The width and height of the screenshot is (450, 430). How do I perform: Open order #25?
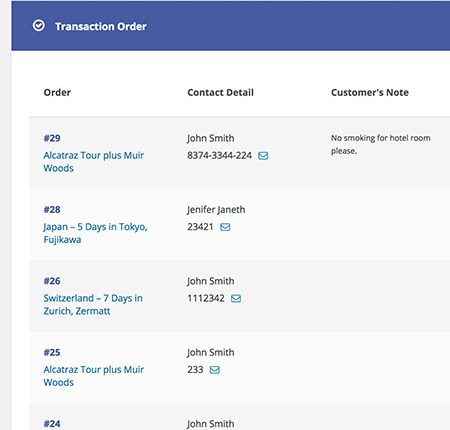(52, 352)
